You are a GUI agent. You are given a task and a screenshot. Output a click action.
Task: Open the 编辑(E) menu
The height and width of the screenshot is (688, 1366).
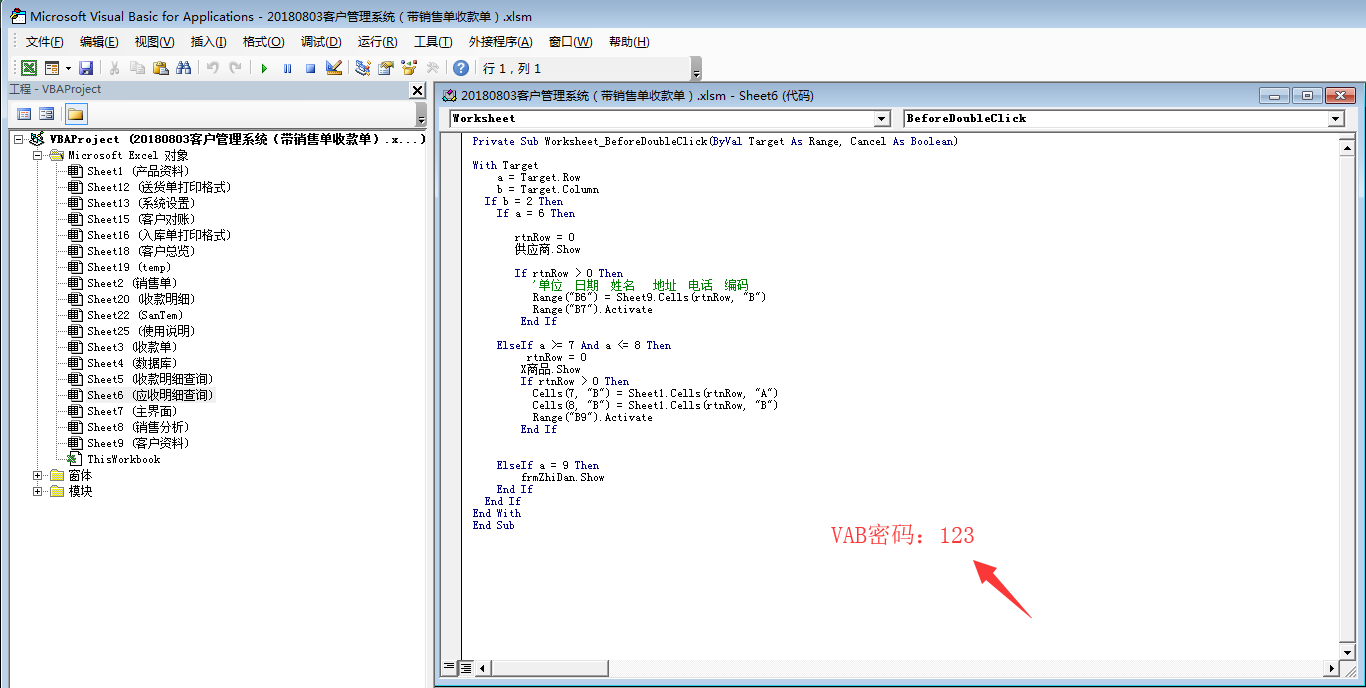pyautogui.click(x=99, y=42)
